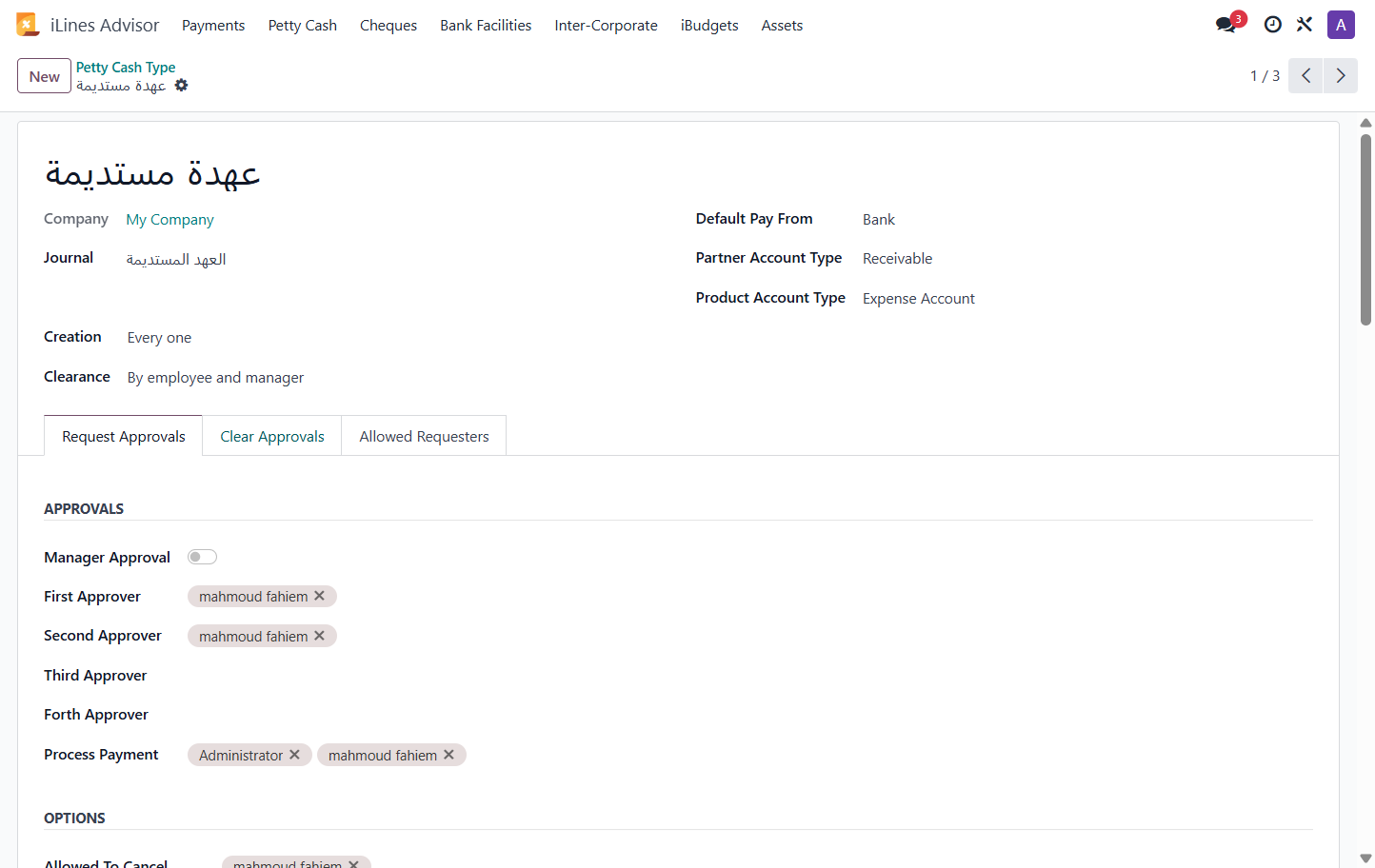1375x868 pixels.
Task: Open the activities clock icon
Action: point(1272,25)
